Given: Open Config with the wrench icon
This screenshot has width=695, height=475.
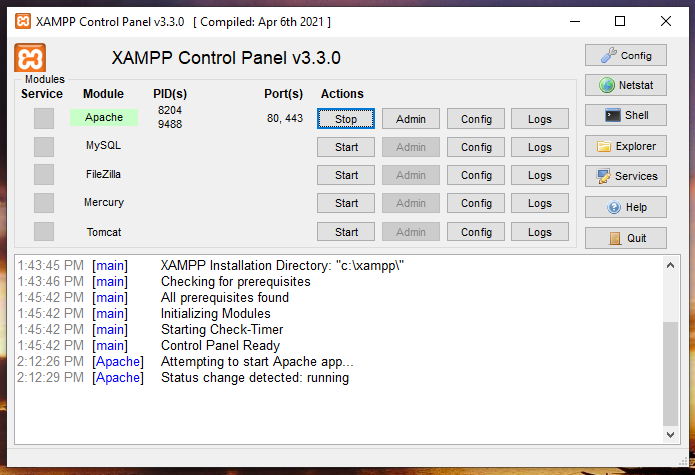Looking at the screenshot, I should tap(625, 55).
